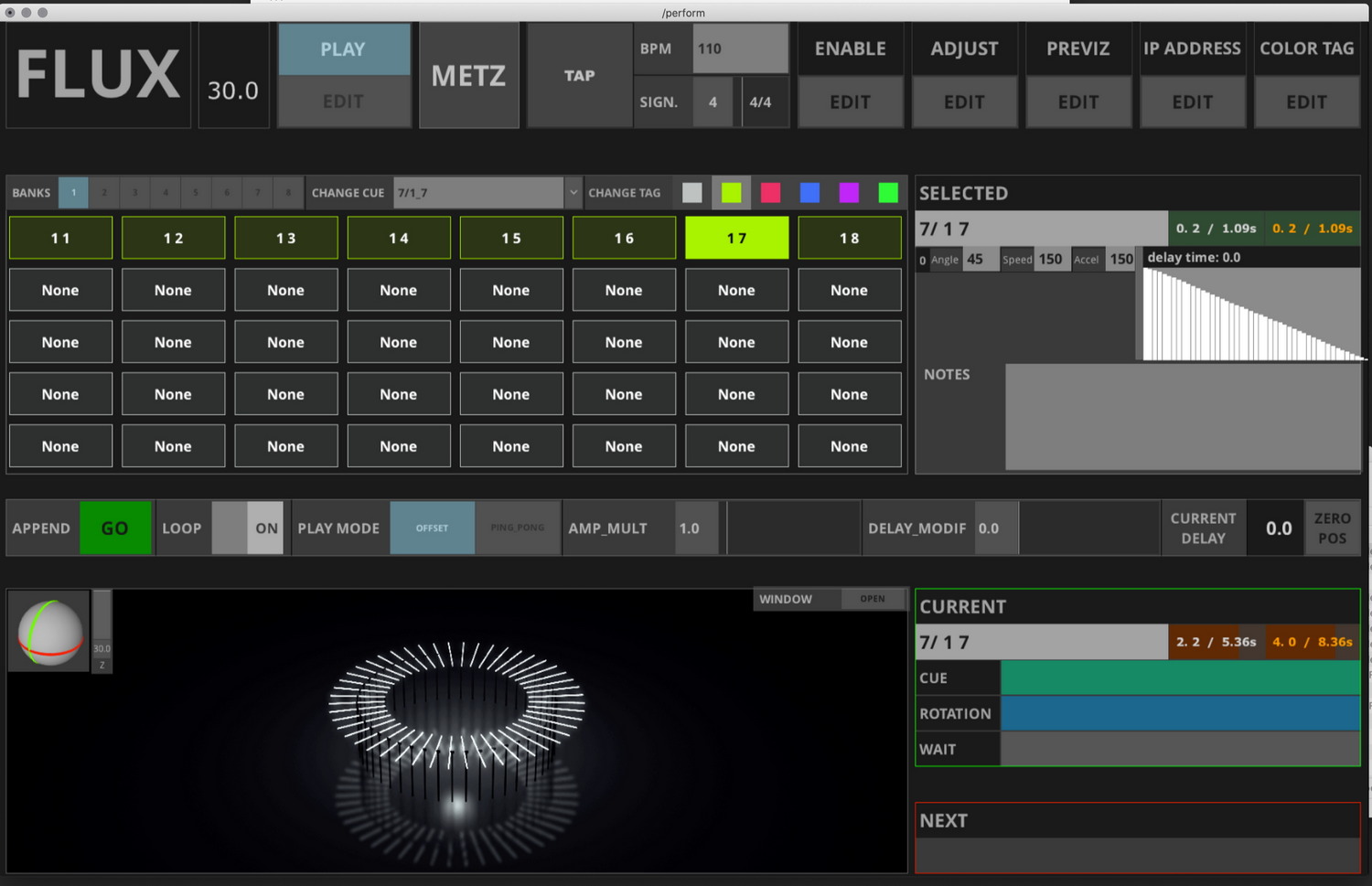Click the blue ROTATION progress bar
Screen dimensions: 1372x886
pyautogui.click(x=1181, y=713)
